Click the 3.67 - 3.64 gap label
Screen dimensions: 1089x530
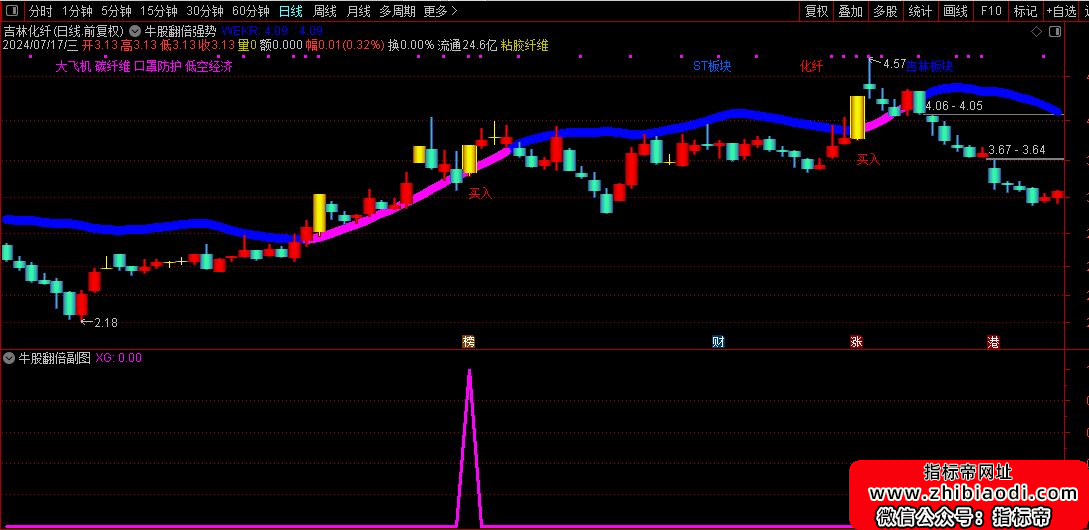[1017, 150]
